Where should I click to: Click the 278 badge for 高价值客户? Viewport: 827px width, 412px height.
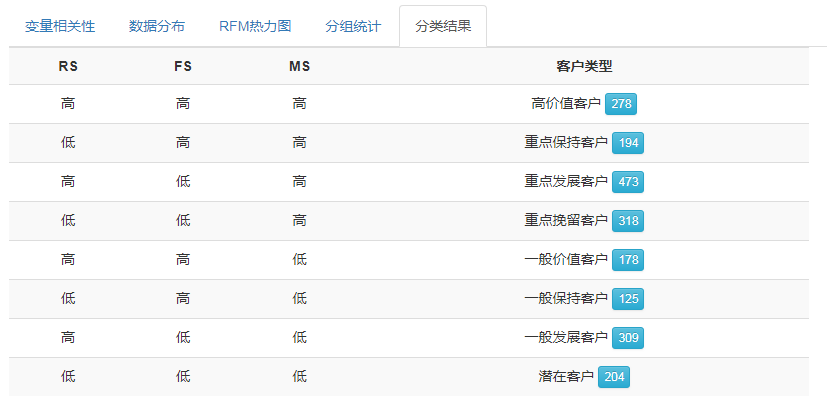(x=621, y=104)
